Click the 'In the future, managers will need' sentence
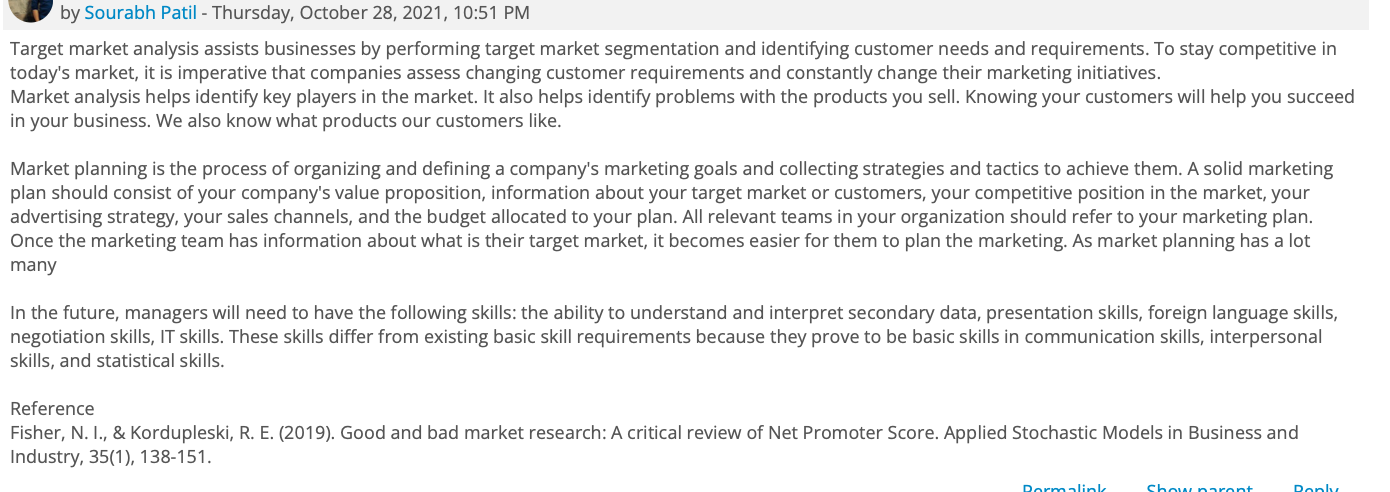 [674, 313]
